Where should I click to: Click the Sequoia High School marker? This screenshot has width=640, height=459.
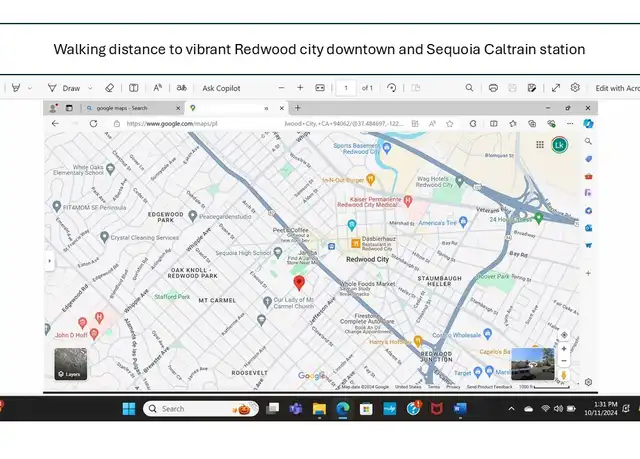[x=278, y=252]
